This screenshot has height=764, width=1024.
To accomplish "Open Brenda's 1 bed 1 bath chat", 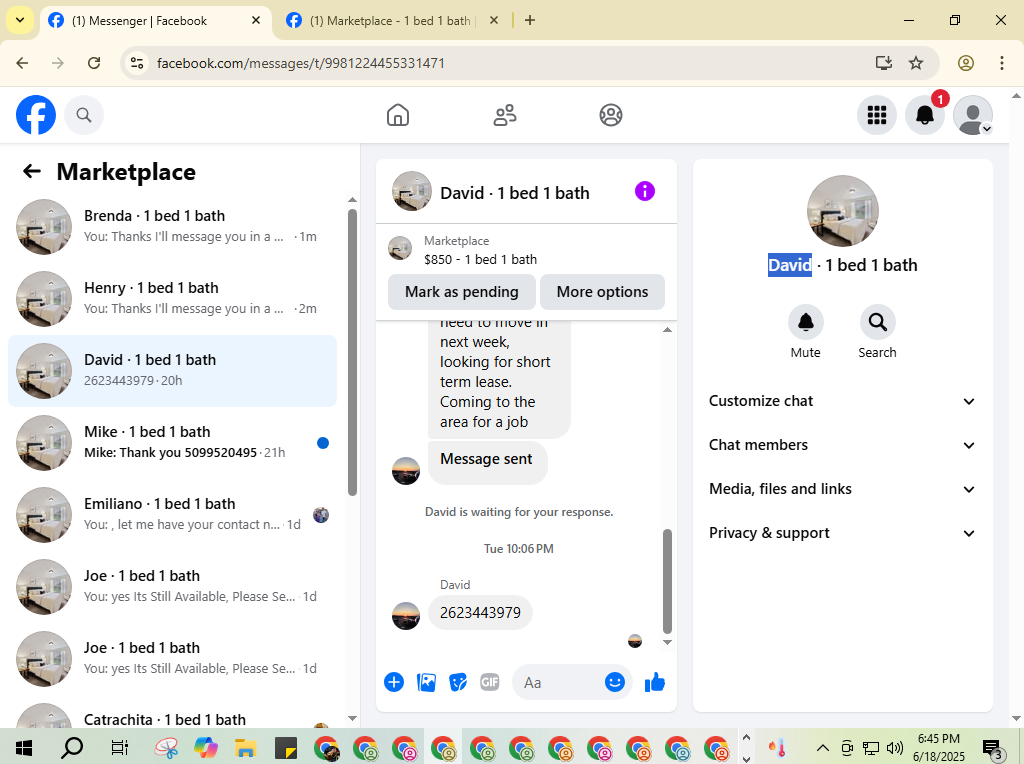I will click(172, 227).
